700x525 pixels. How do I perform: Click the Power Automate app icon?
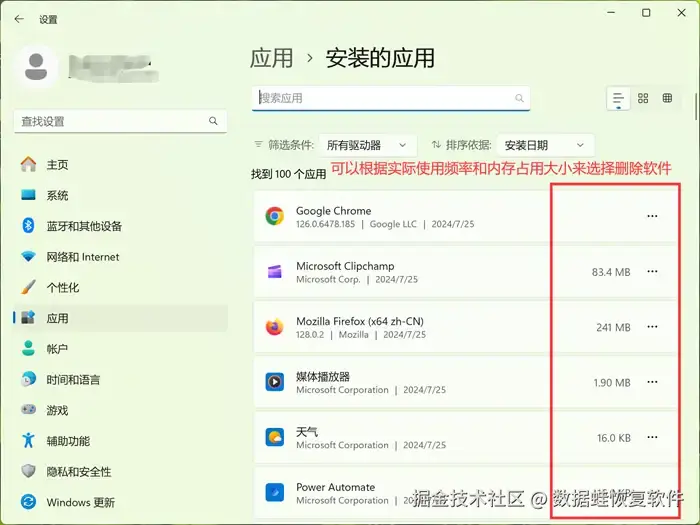pyautogui.click(x=275, y=493)
